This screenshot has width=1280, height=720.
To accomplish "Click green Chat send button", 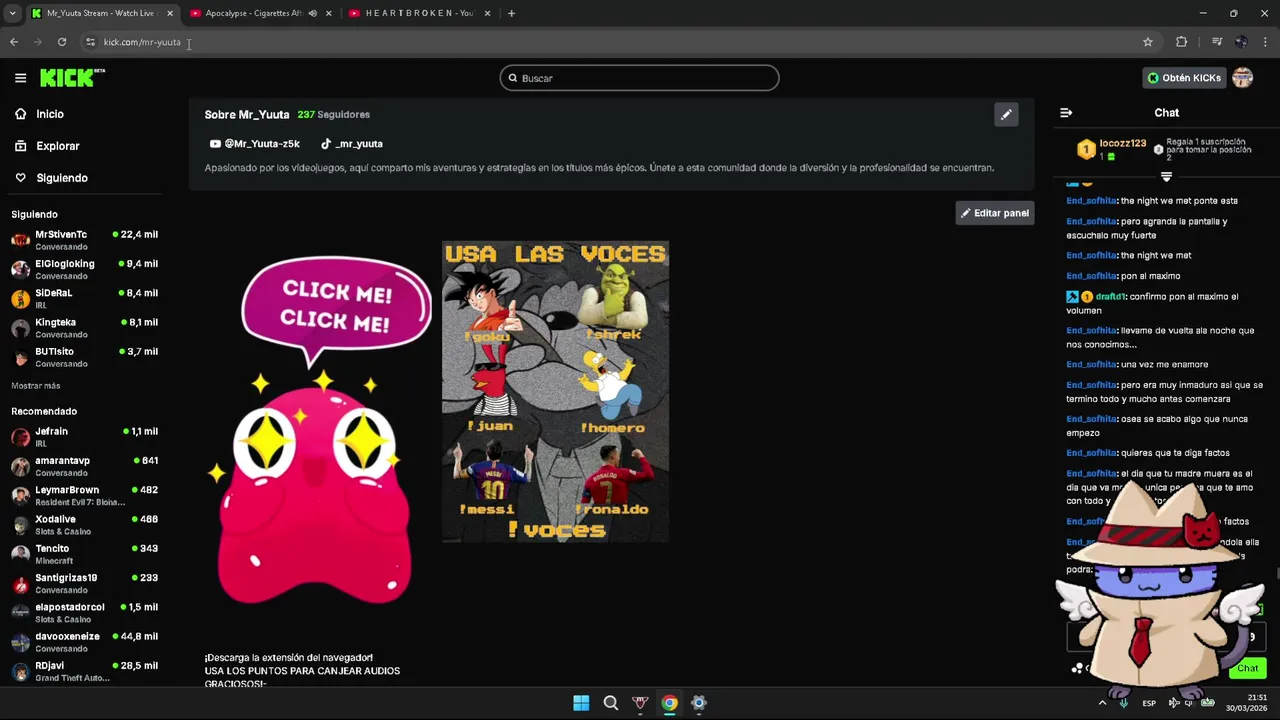I will coord(1248,668).
